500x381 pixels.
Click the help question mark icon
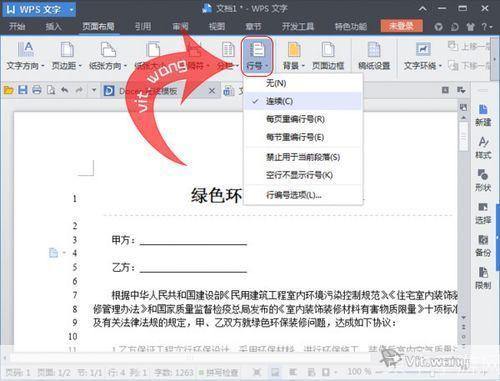point(485,27)
